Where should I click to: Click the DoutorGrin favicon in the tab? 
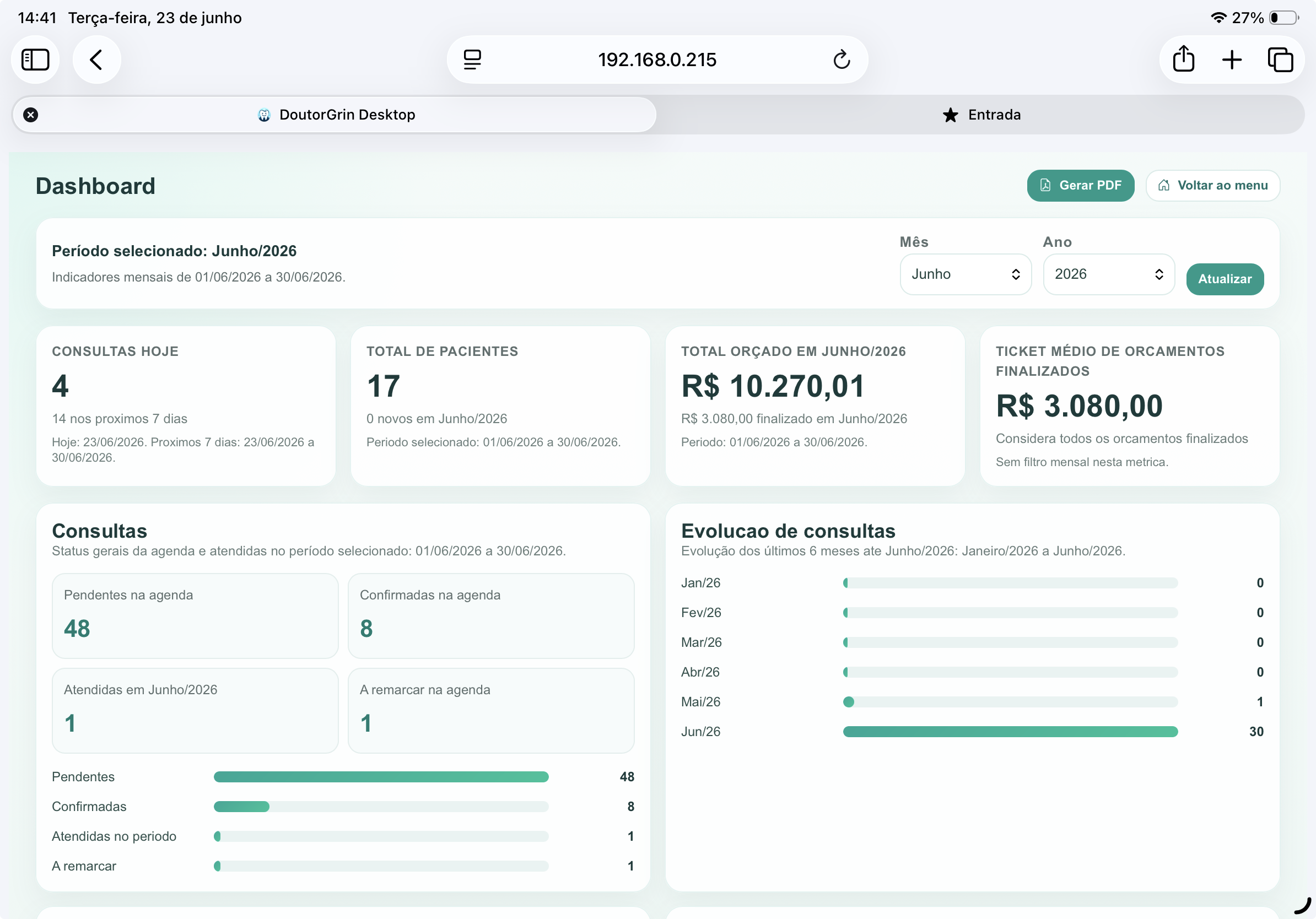click(264, 115)
